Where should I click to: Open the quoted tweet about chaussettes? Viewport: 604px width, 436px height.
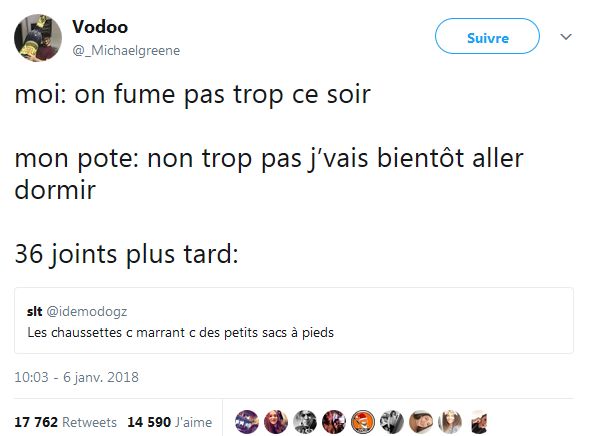(294, 320)
